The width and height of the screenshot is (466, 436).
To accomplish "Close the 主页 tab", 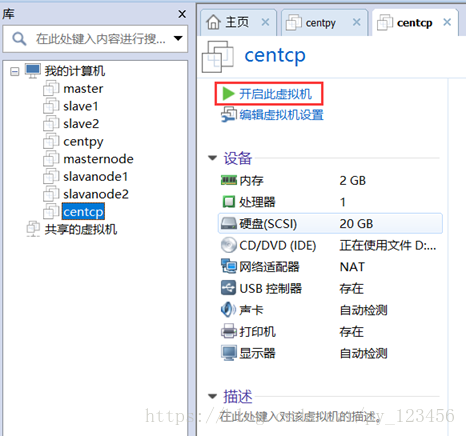I will (265, 22).
